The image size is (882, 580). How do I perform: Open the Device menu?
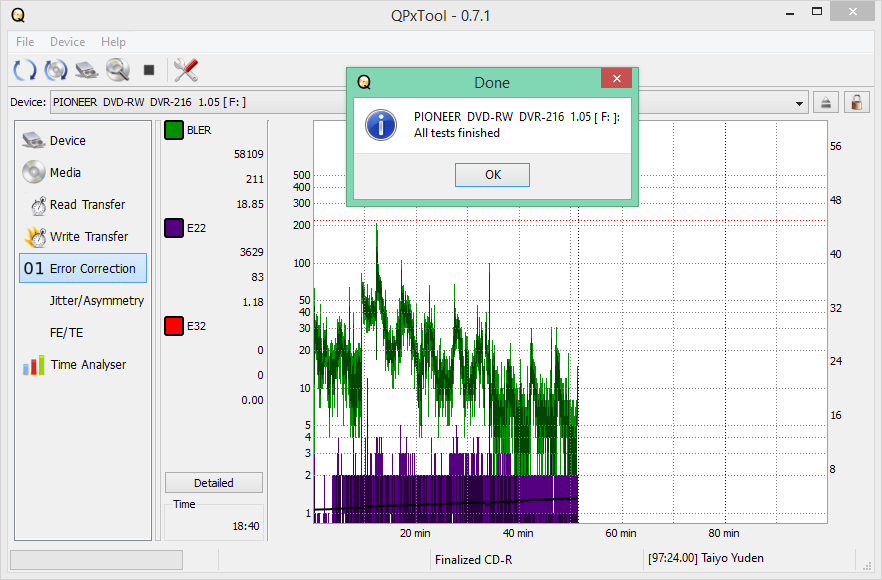pyautogui.click(x=68, y=42)
